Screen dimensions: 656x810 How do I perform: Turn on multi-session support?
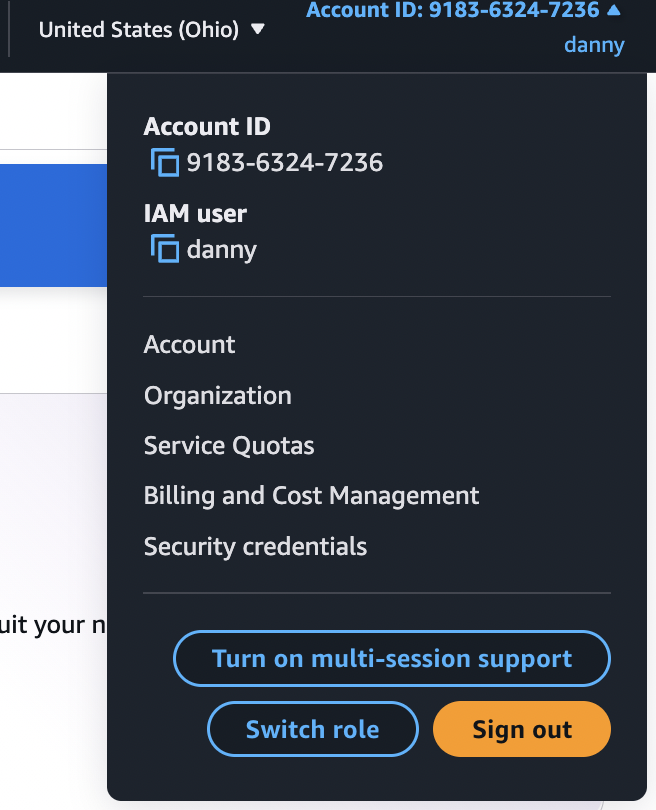click(x=392, y=659)
